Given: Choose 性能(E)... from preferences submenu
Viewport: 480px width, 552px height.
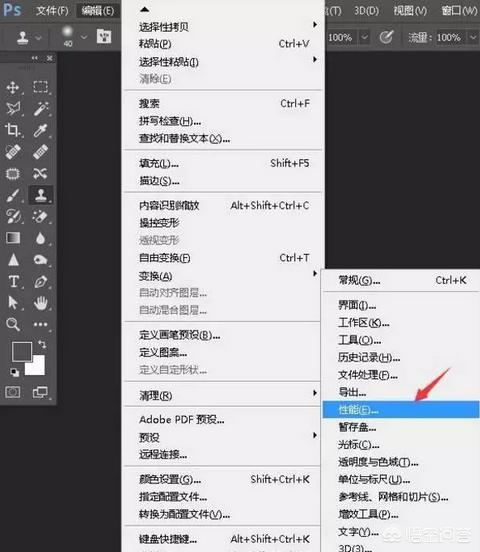Looking at the screenshot, I should click(x=401, y=409).
